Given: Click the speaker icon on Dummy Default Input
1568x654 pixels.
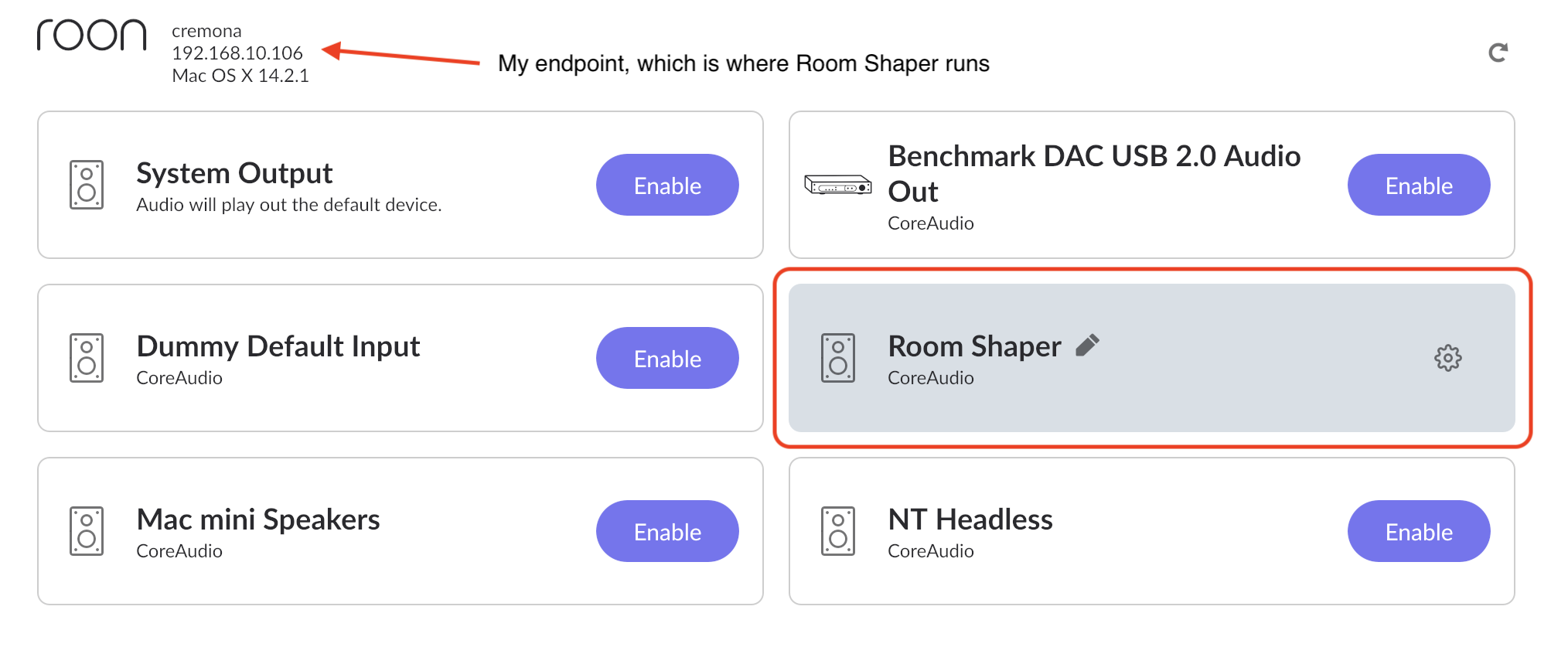Looking at the screenshot, I should click(87, 358).
